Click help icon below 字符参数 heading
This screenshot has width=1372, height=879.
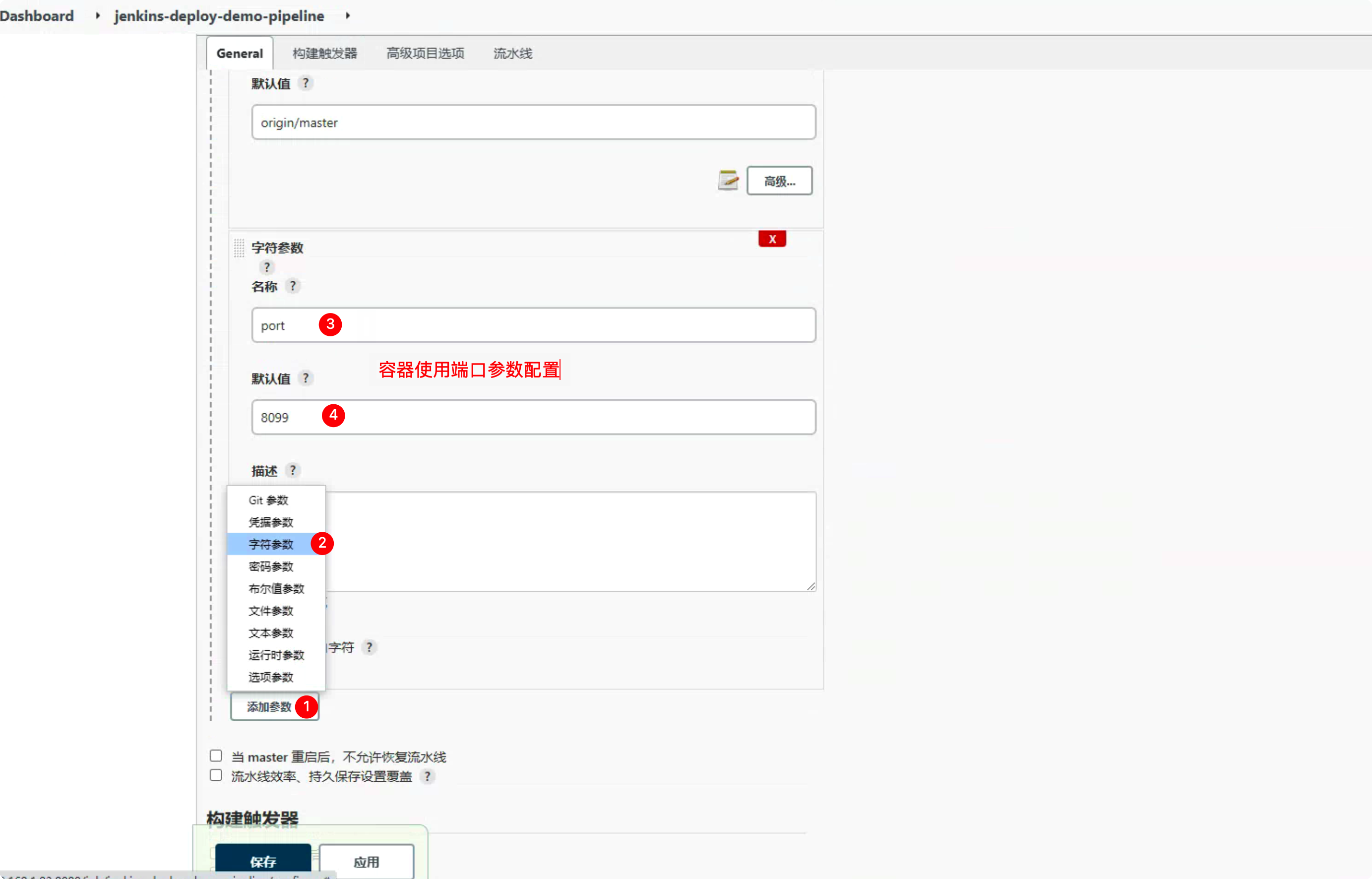tap(266, 267)
